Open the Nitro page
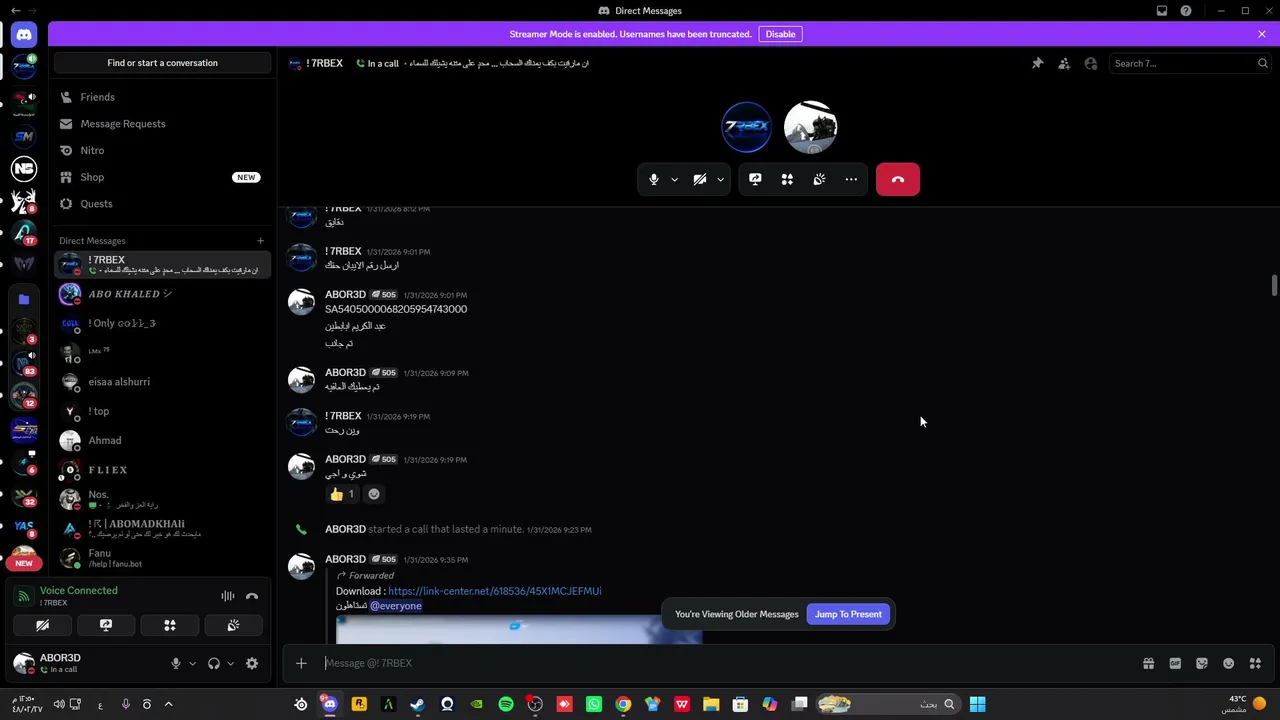 click(163, 150)
